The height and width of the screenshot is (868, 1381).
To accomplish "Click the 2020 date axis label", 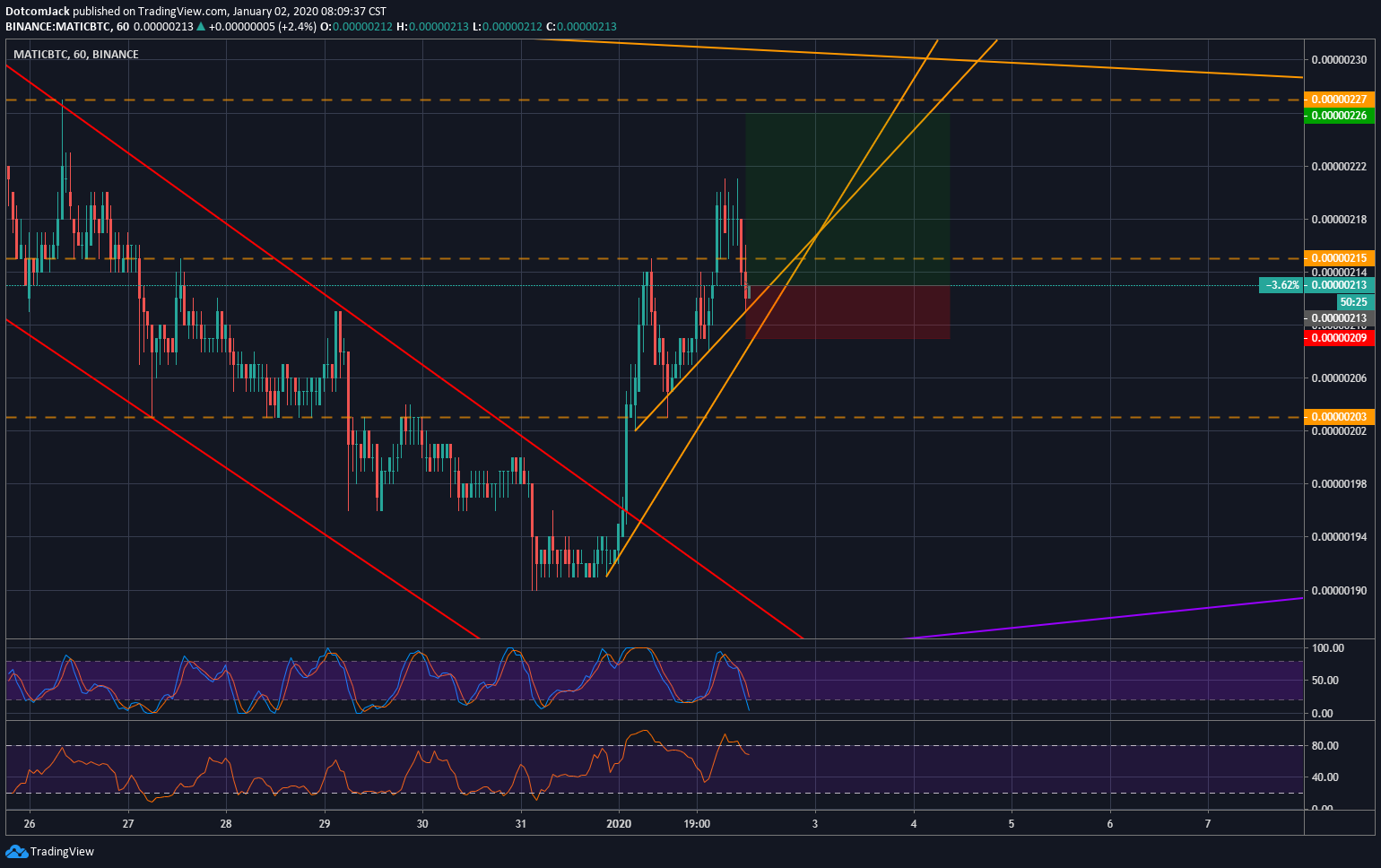I will 619,824.
